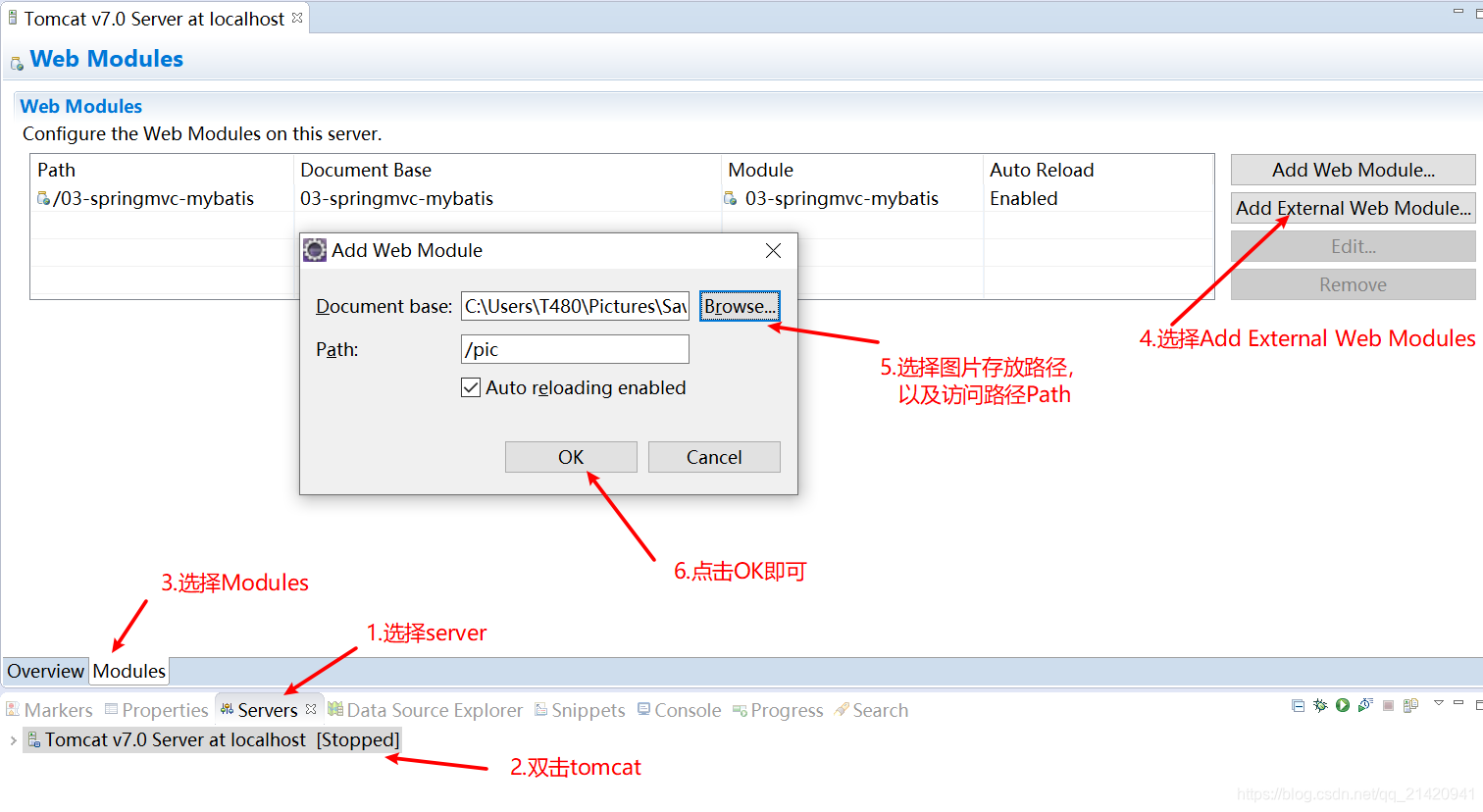Screen dimensions: 1483x812
Task: Click the project icon in Module column
Action: pos(731,199)
